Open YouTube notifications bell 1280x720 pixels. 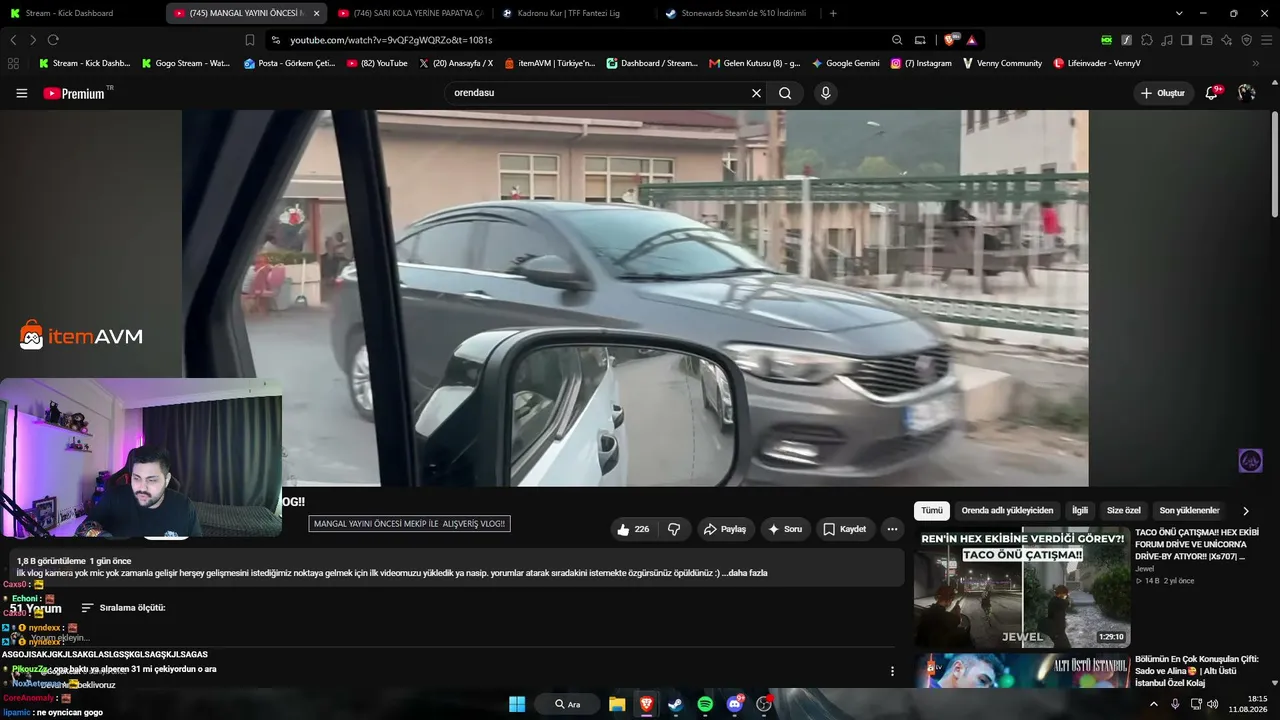click(1212, 93)
